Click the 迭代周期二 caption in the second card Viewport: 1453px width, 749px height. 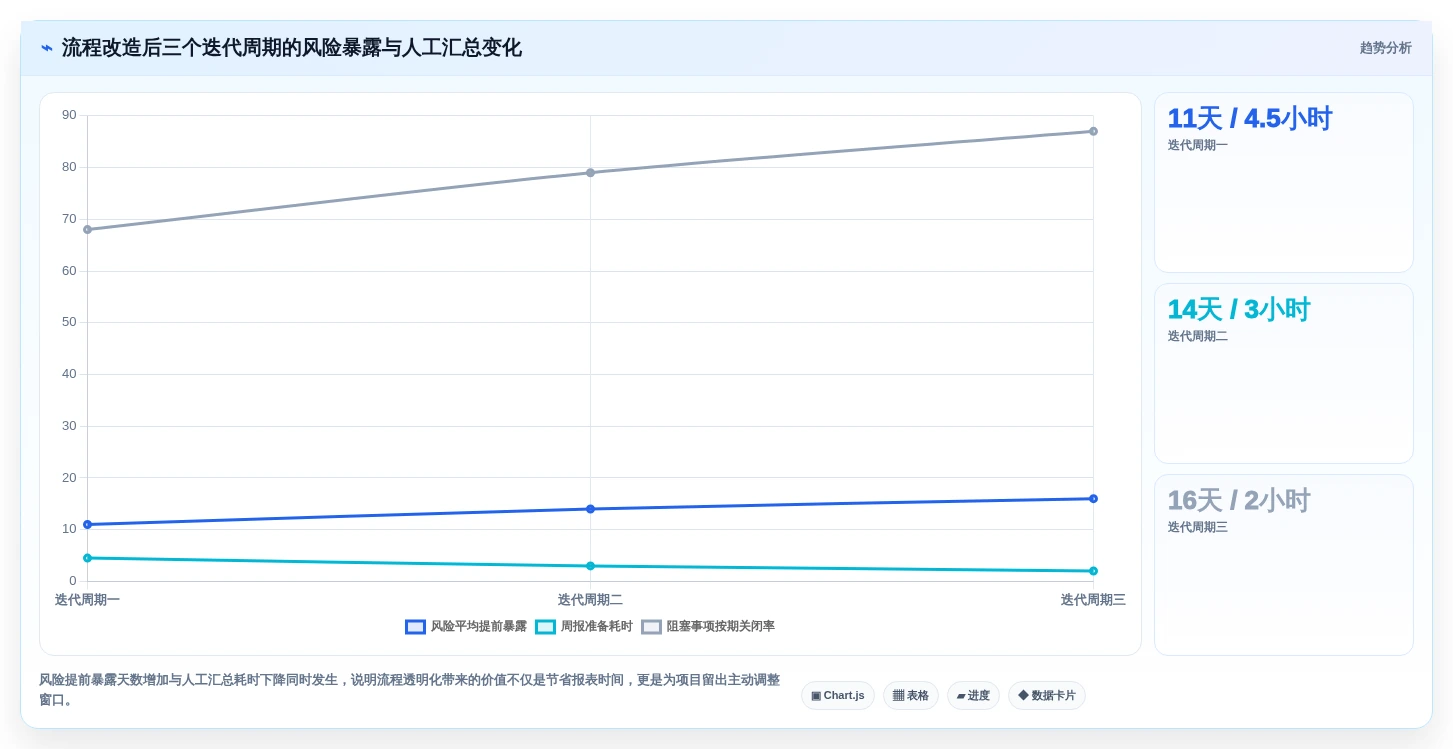1198,336
